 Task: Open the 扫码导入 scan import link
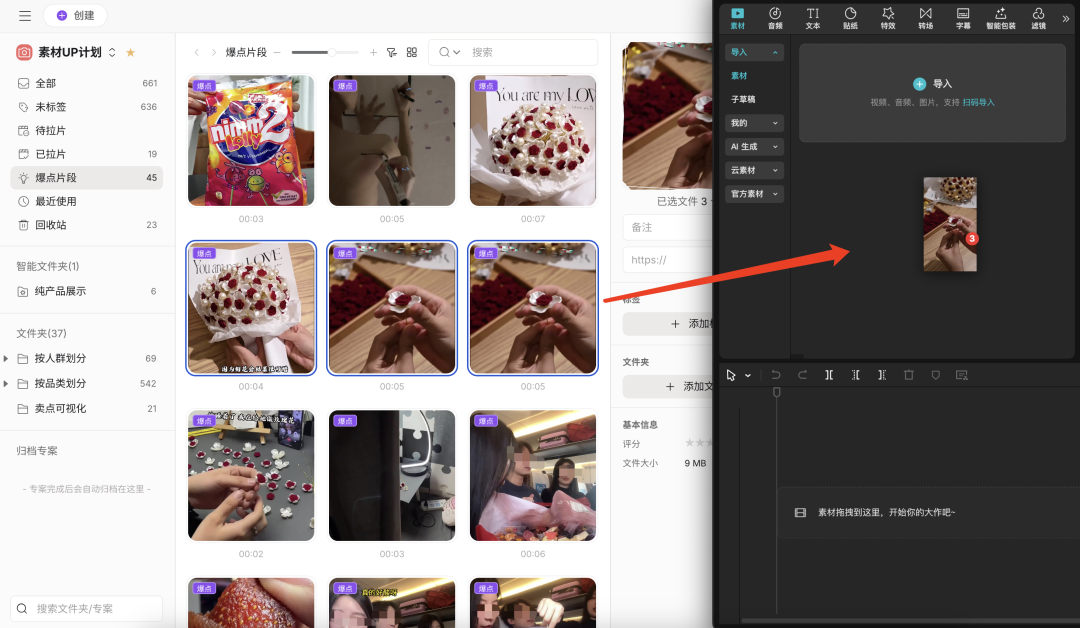point(978,103)
